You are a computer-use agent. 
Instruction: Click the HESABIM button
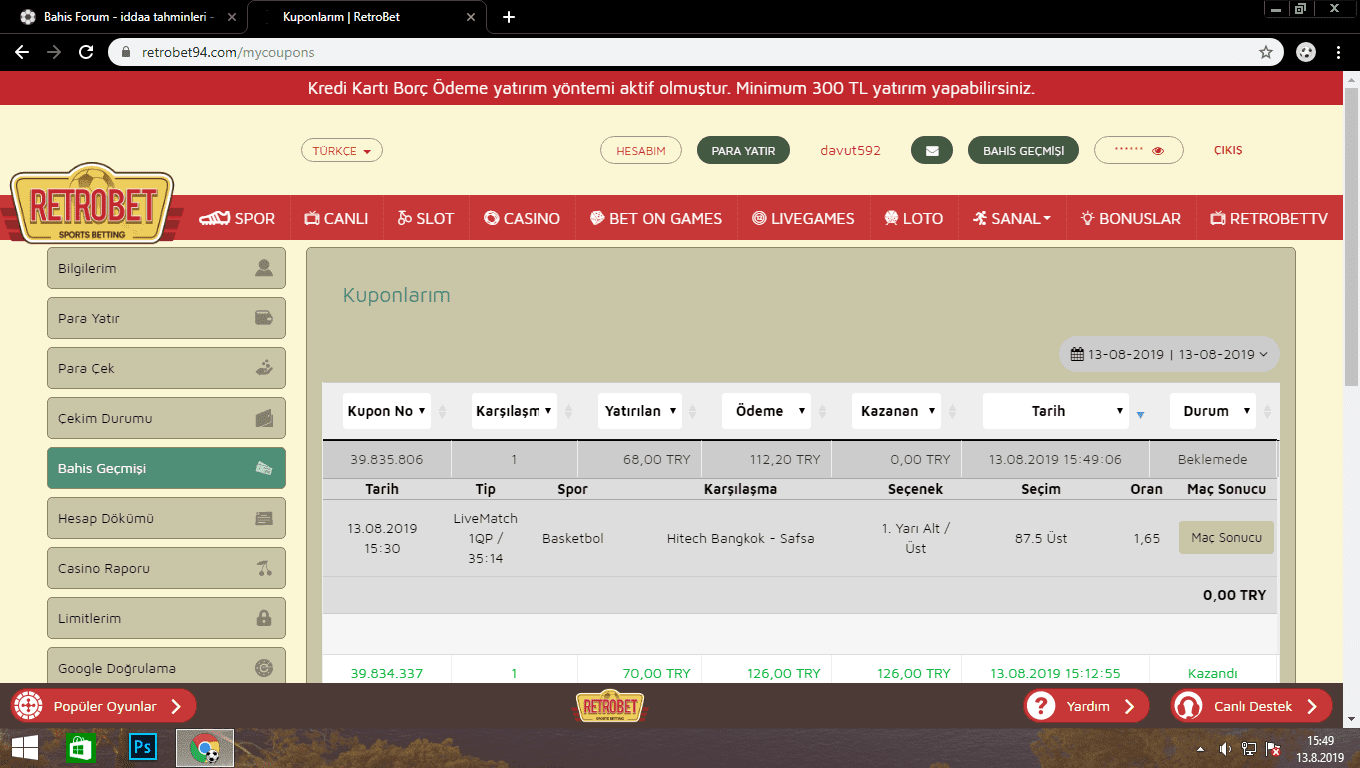click(x=641, y=150)
